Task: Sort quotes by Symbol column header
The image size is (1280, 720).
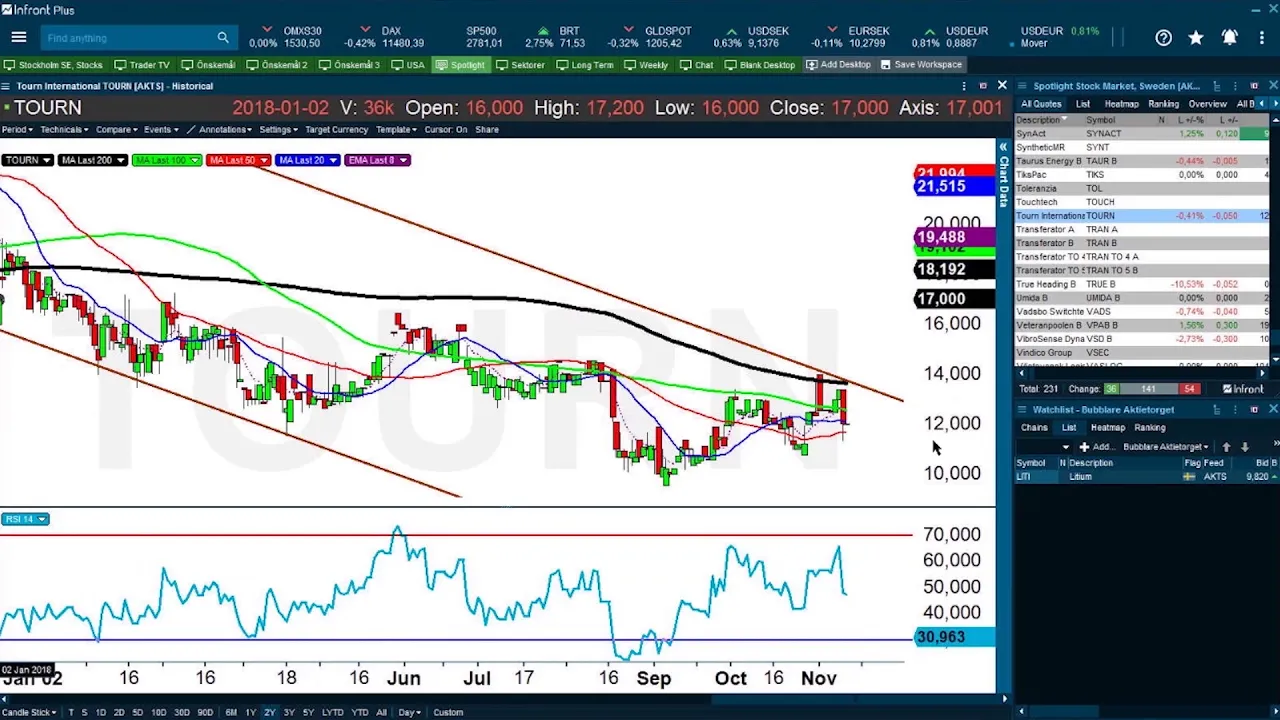Action: [x=1100, y=120]
